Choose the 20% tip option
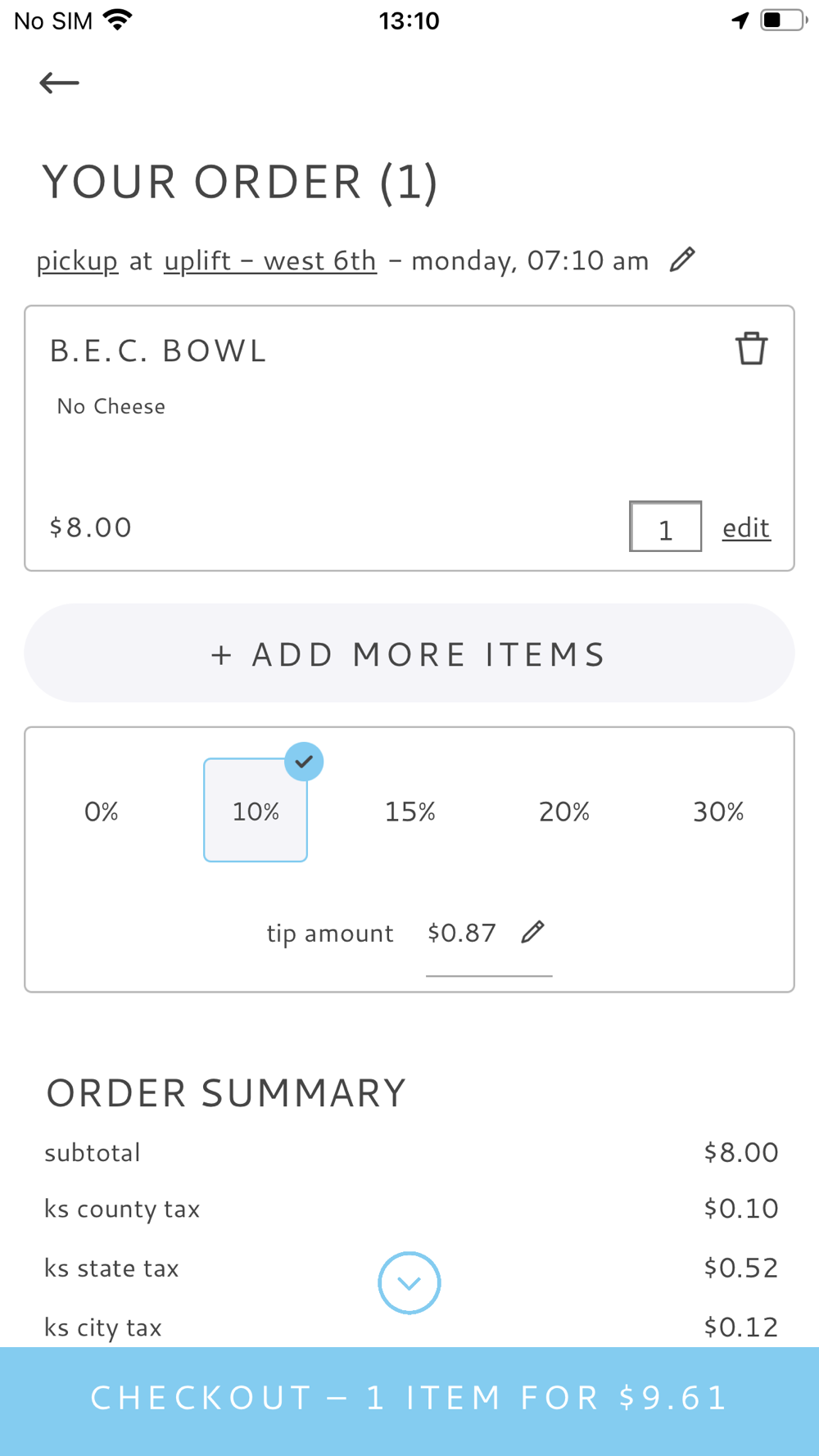The width and height of the screenshot is (819, 1456). tap(563, 812)
